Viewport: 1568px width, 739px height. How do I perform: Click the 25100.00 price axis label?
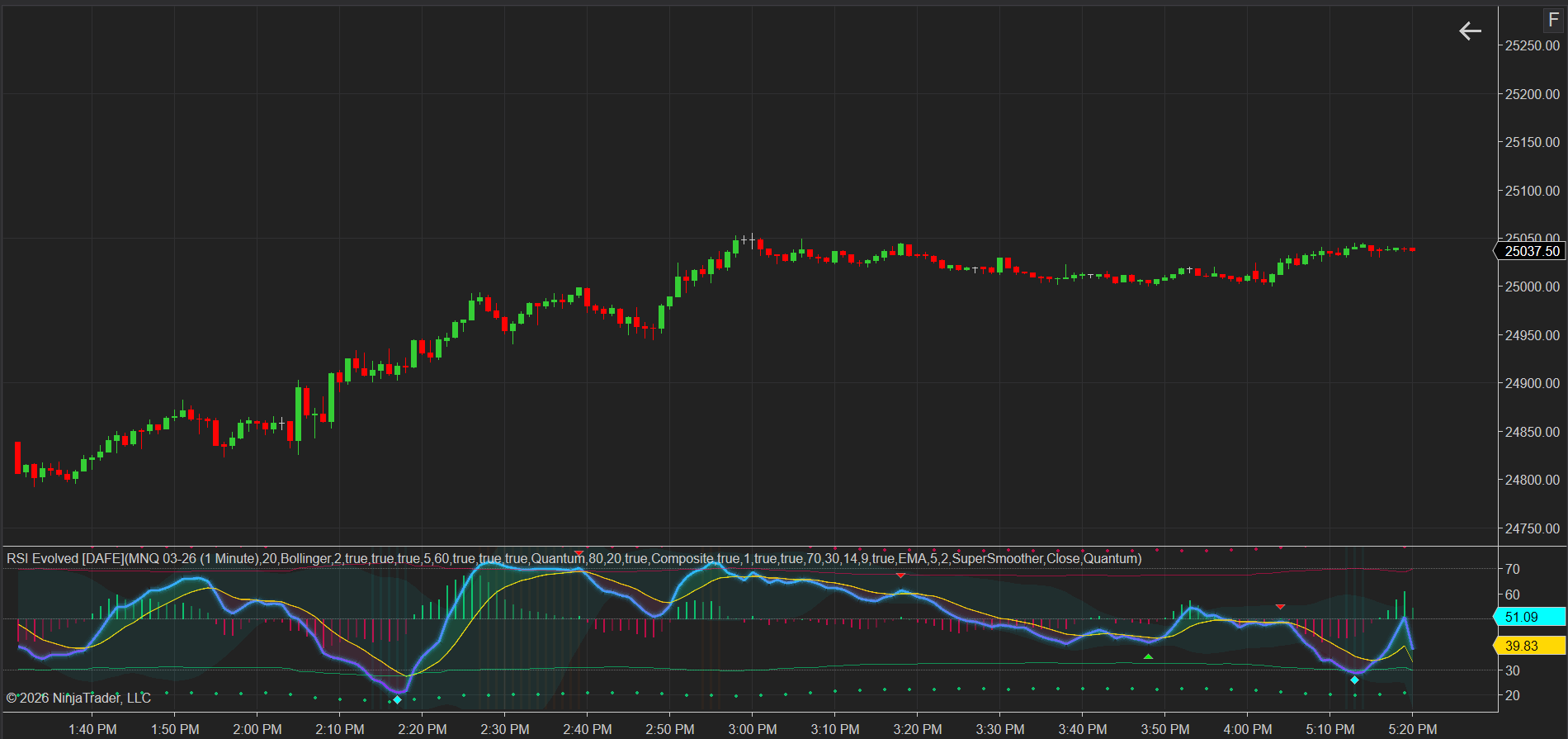click(1533, 191)
